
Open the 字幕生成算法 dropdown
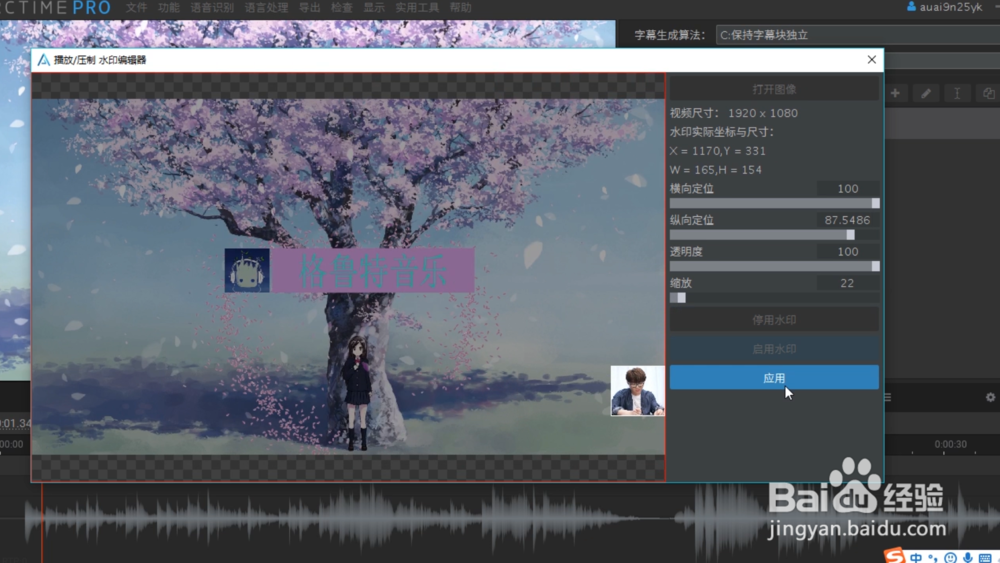(x=857, y=35)
